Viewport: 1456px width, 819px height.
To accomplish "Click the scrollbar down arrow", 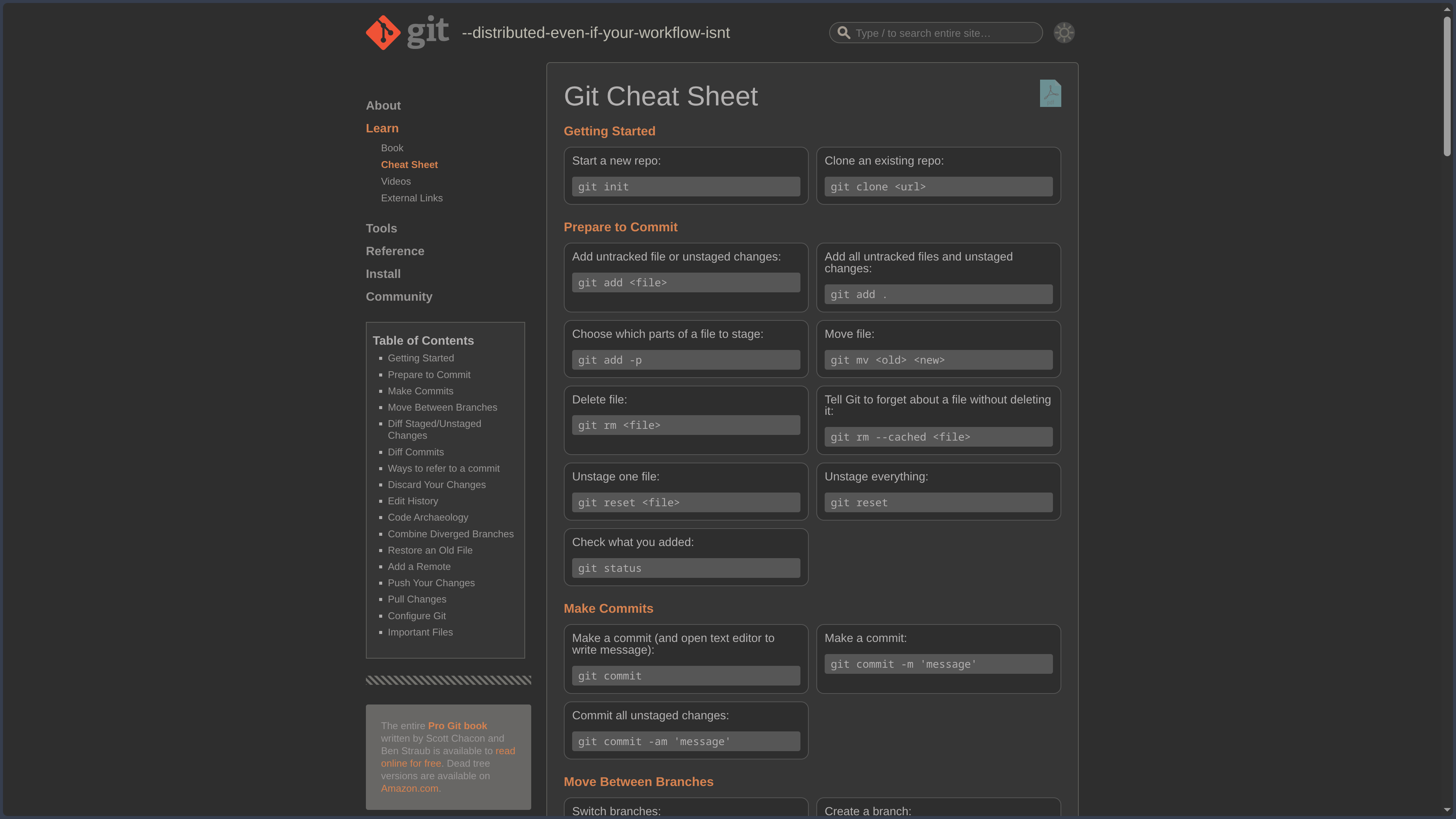I will (x=1447, y=810).
